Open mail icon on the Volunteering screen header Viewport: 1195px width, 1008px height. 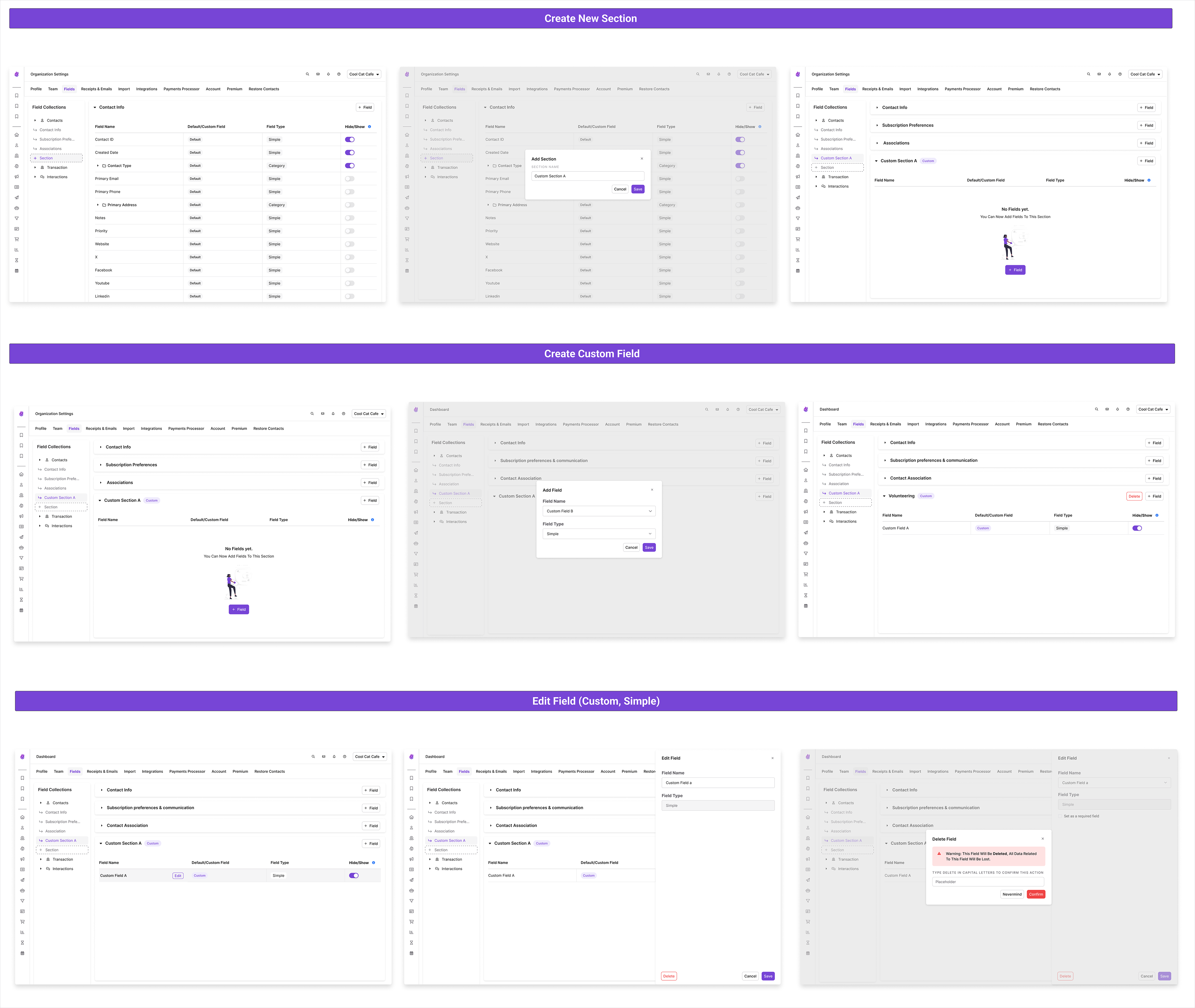tap(1107, 409)
